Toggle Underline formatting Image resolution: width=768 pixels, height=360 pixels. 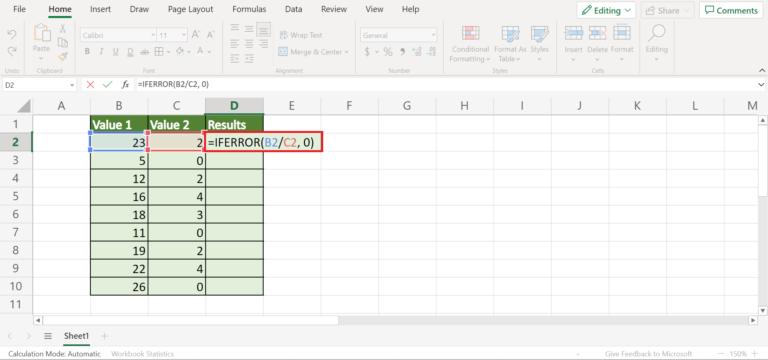116,51
